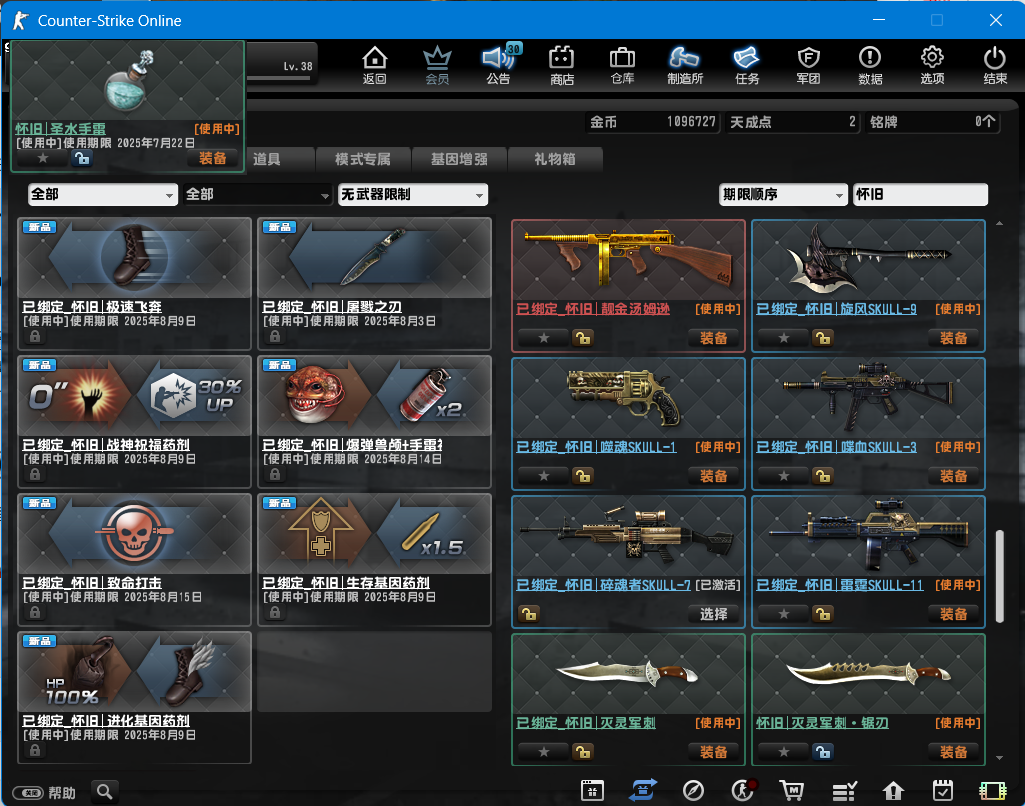The image size is (1025, 806).
Task: Open the 制造所 workshop icon
Action: [x=684, y=65]
